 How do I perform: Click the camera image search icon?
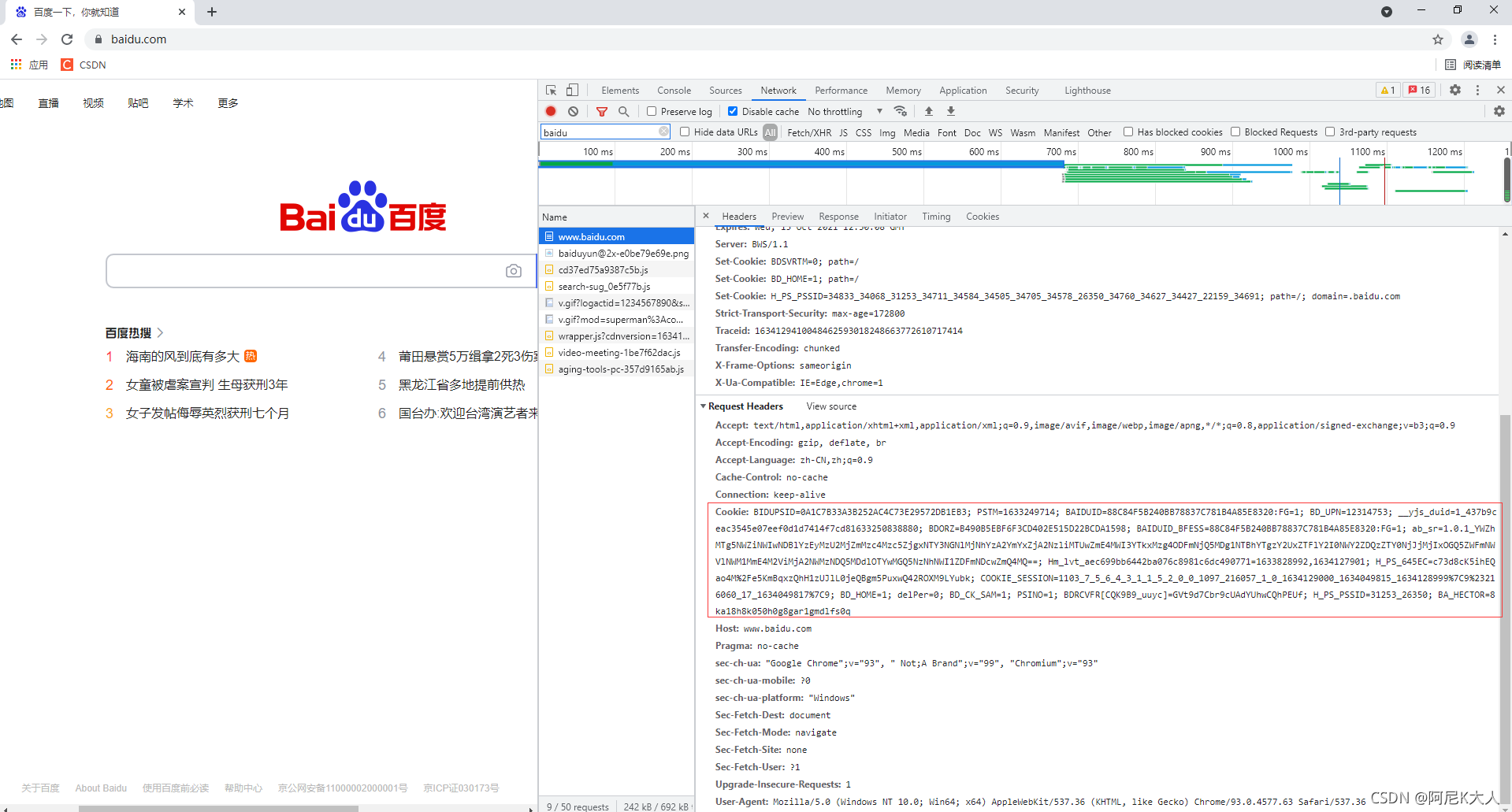coord(514,271)
